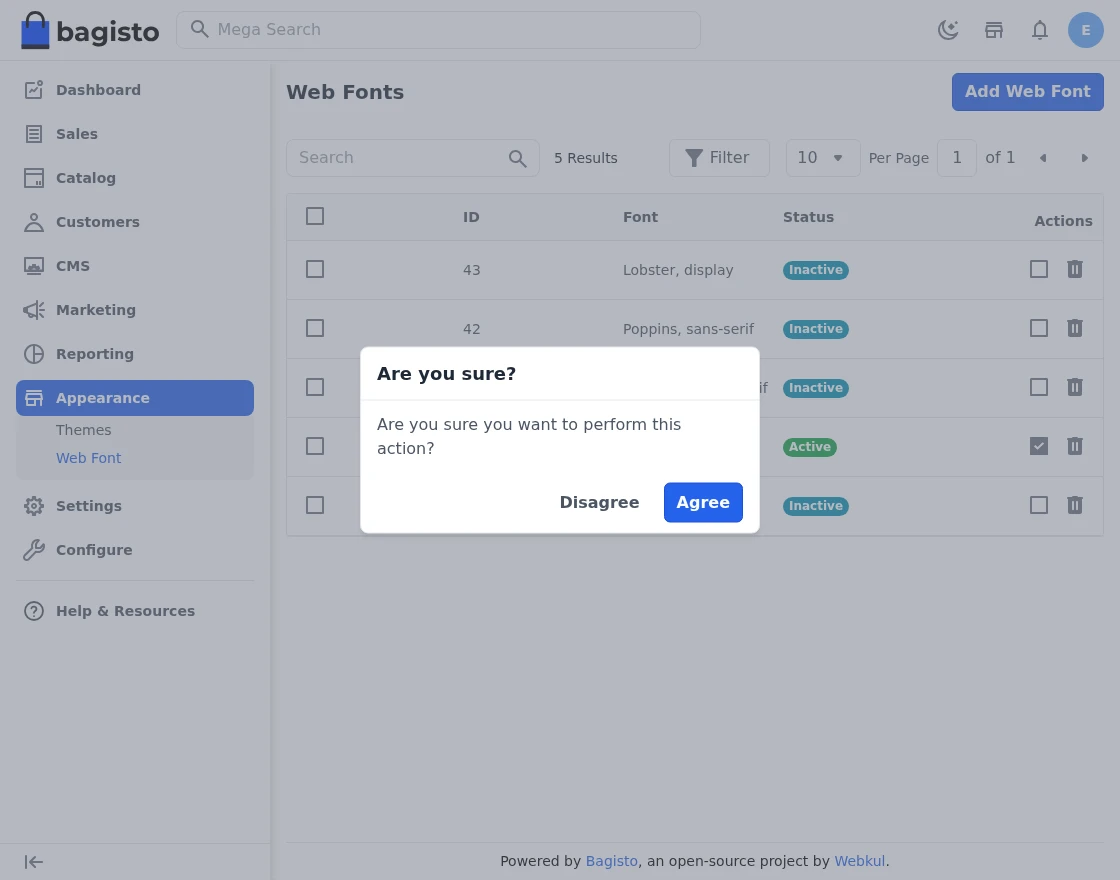Open Dashboard menu

point(135,90)
